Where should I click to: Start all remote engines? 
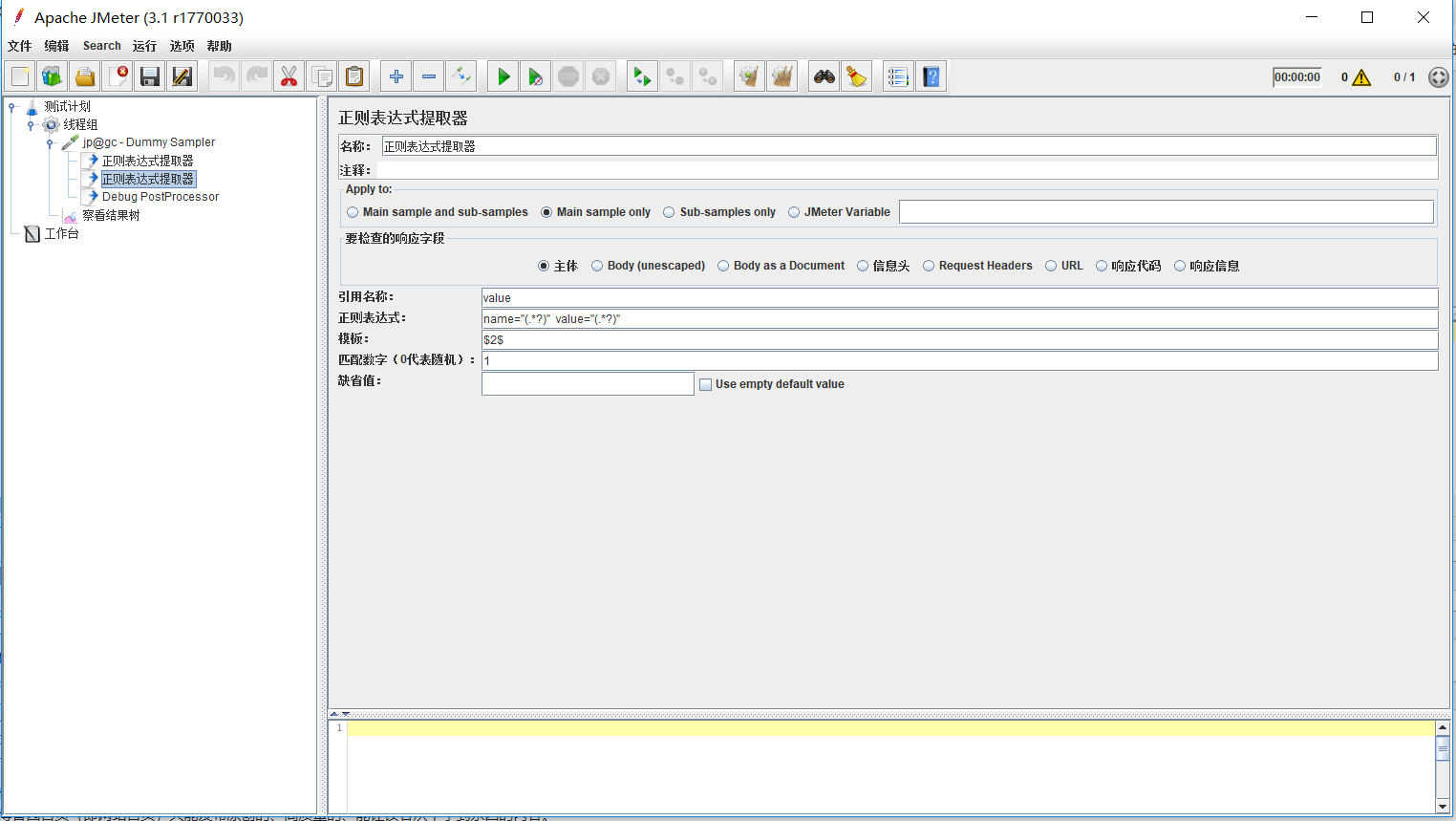pyautogui.click(x=643, y=76)
